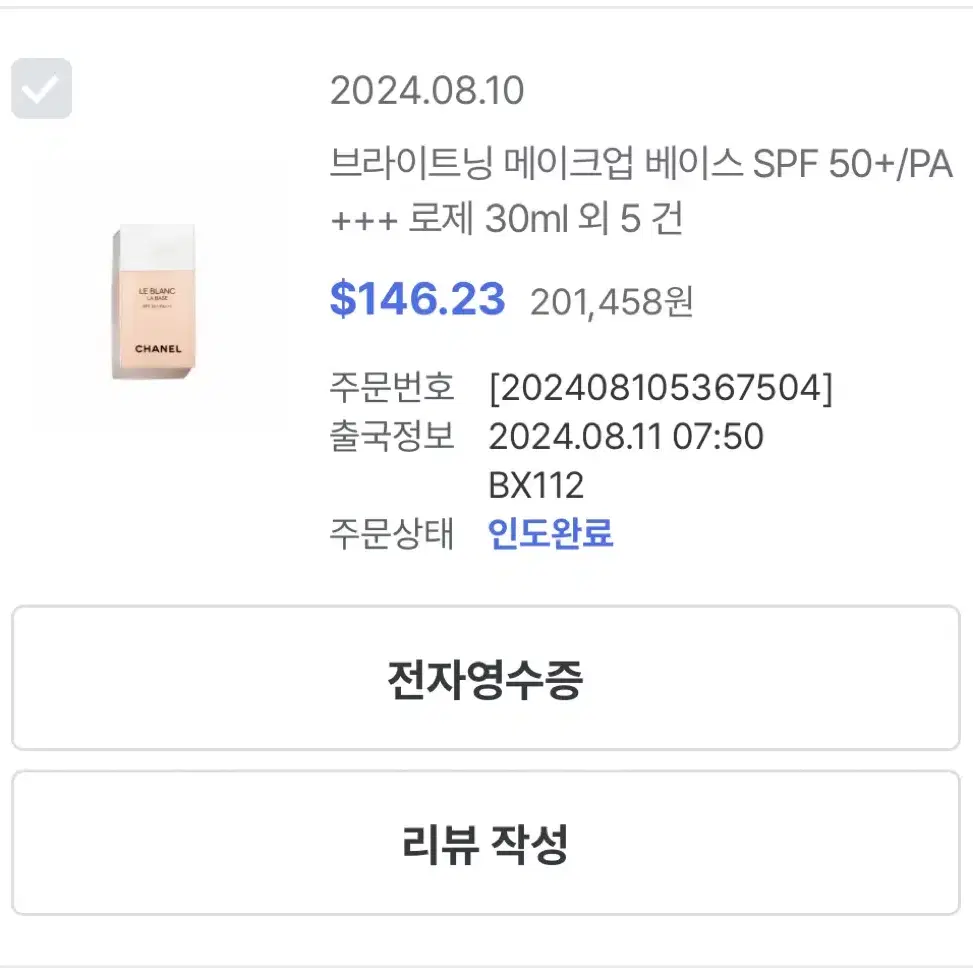Screen dimensions: 973x973
Task: Open the Chanel Le Blanc product thumbnail
Action: pos(154,302)
